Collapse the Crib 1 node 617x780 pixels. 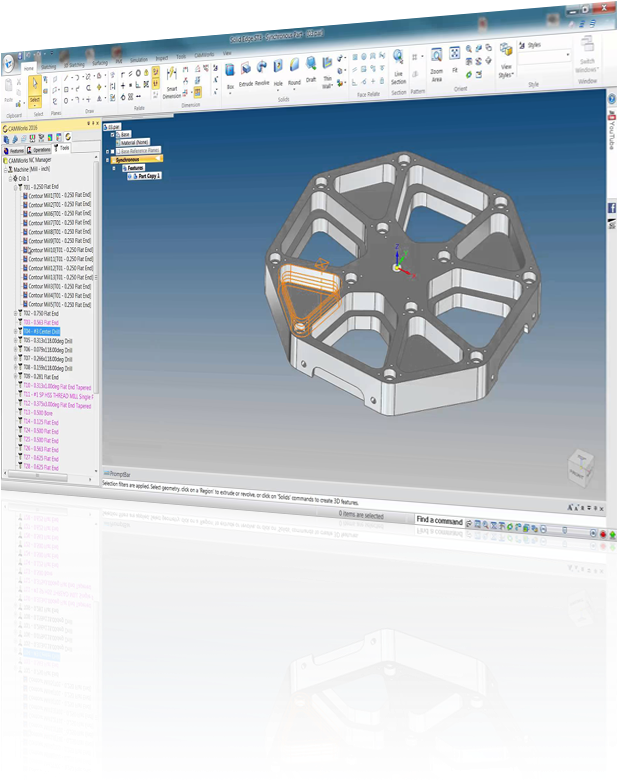10,179
